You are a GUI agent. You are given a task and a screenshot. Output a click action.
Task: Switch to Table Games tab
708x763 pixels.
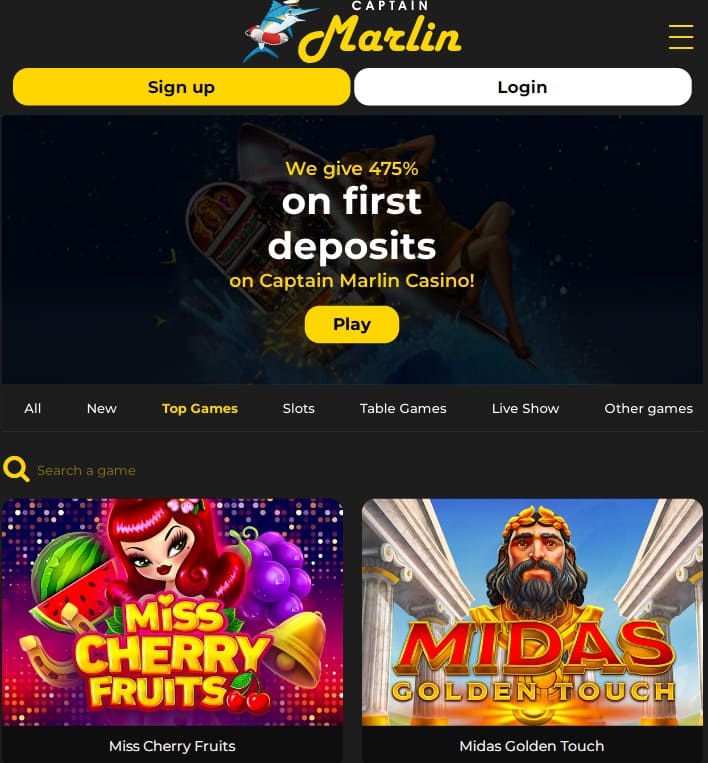[403, 408]
